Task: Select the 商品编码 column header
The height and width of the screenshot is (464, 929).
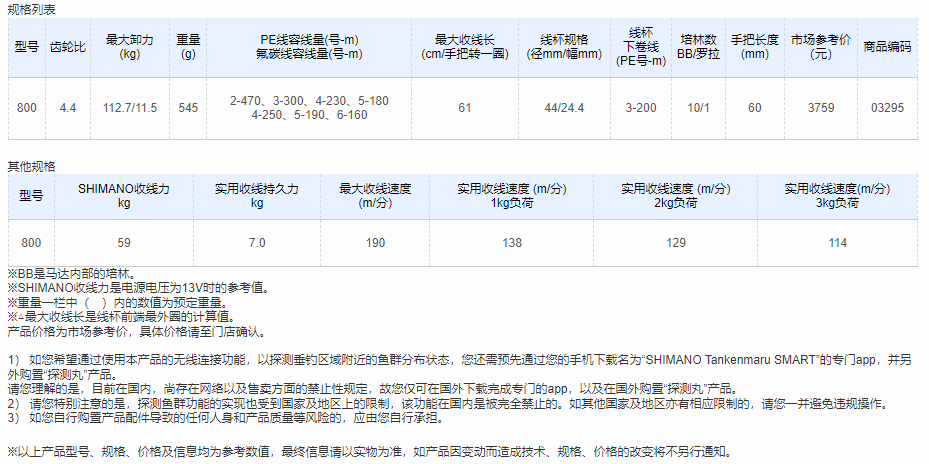Action: (x=887, y=47)
